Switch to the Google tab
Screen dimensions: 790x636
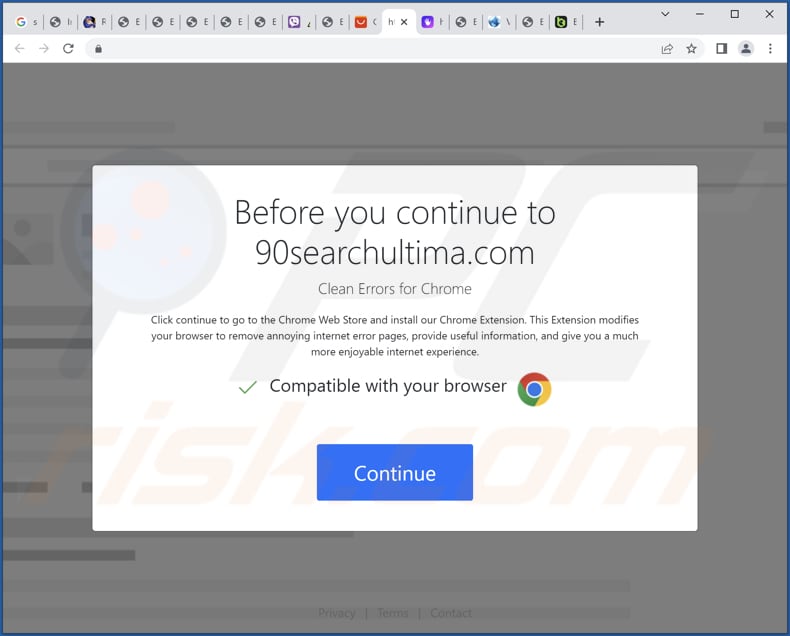pos(26,22)
